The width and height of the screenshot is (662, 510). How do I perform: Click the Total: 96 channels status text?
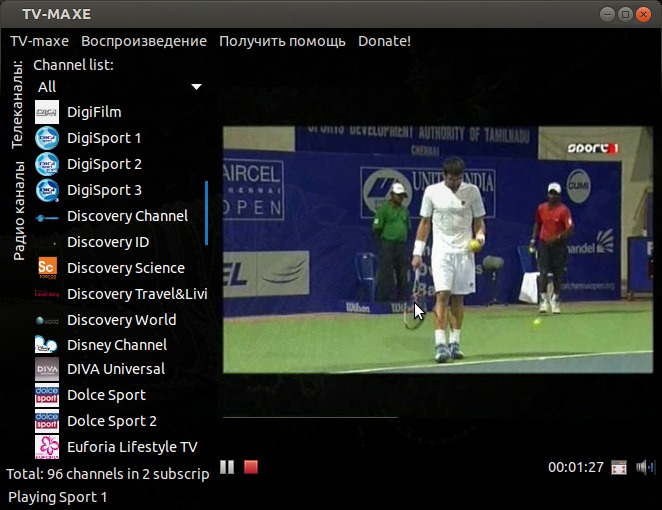[108, 474]
